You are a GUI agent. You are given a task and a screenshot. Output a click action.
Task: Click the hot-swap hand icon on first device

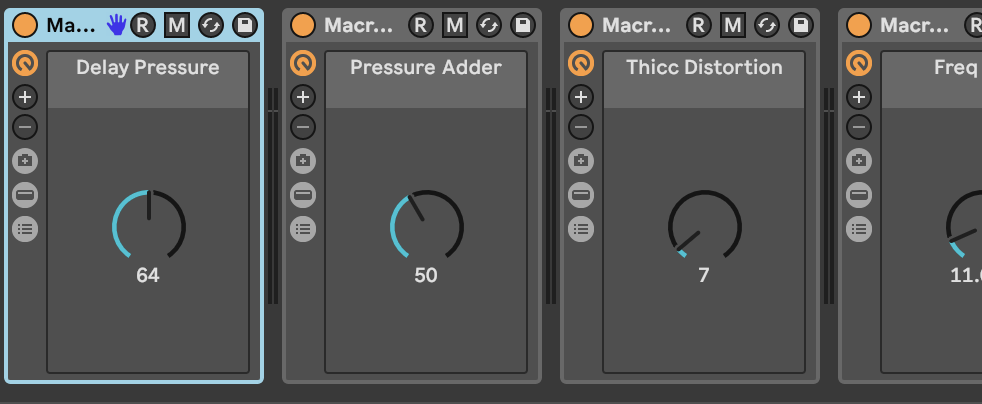pyautogui.click(x=117, y=25)
